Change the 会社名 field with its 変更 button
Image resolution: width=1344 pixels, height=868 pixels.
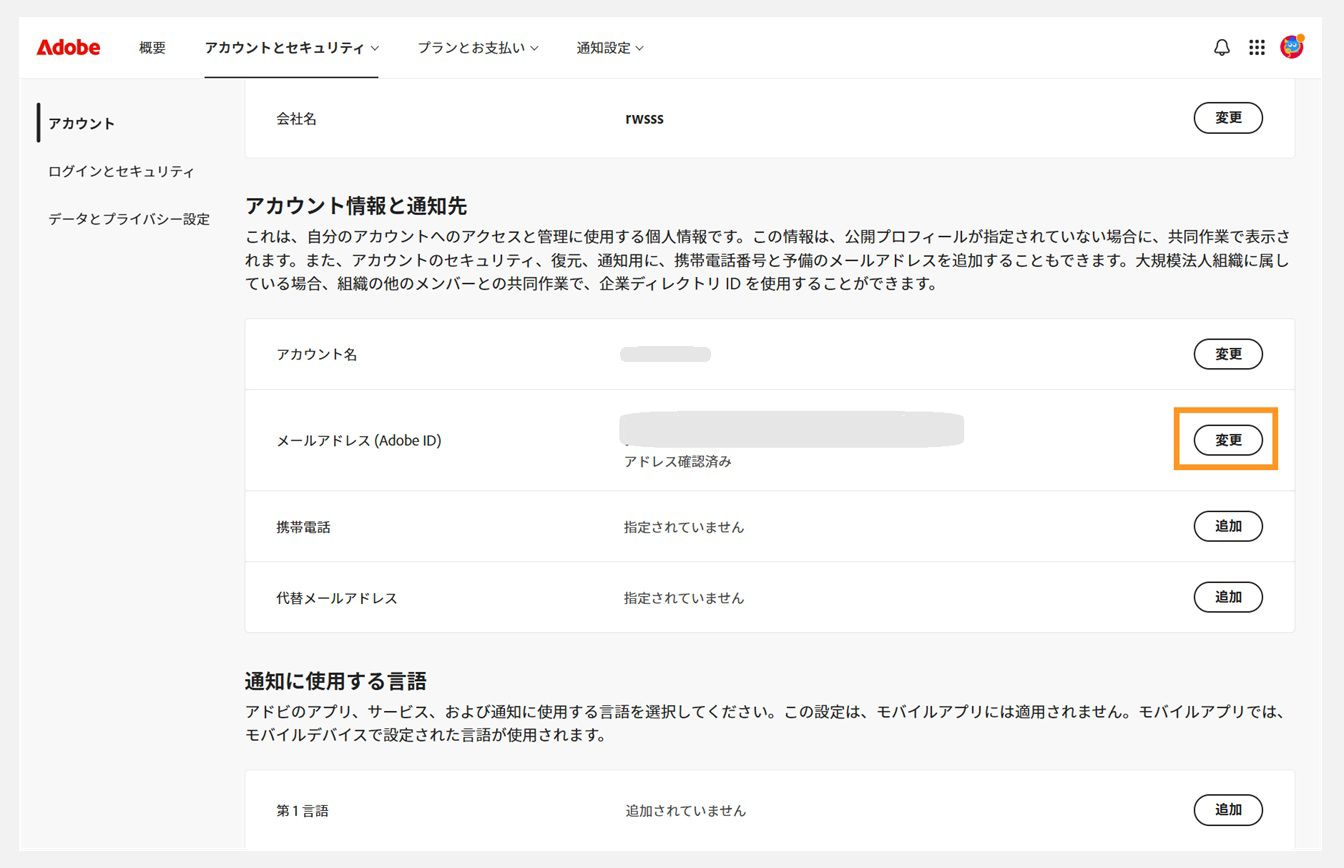click(x=1228, y=117)
